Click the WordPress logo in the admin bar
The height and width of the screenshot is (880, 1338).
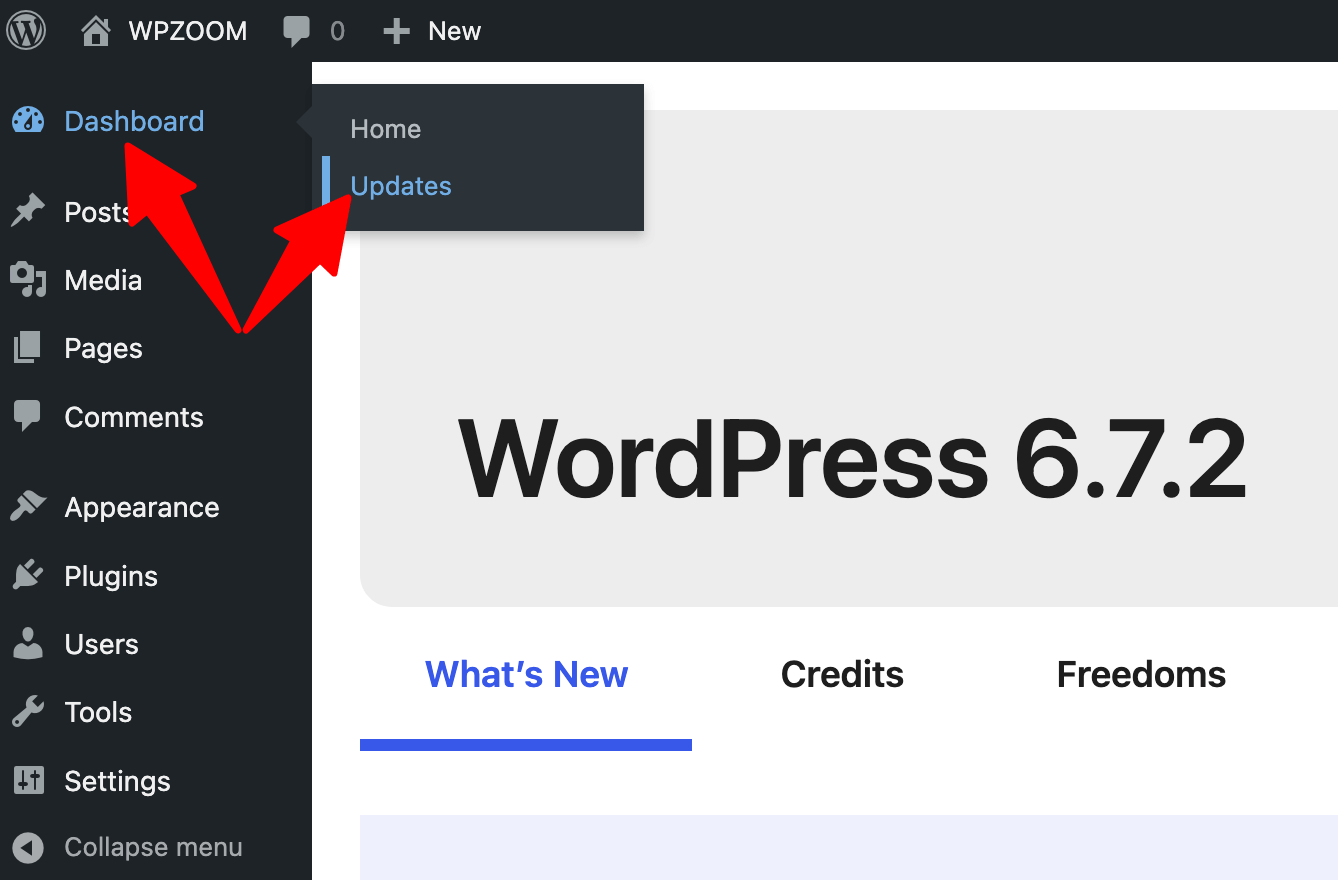pyautogui.click(x=26, y=30)
